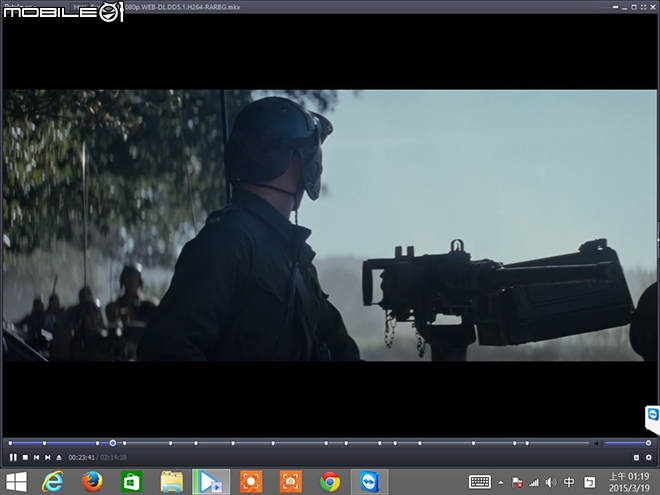
Task: Open the TeamViewer side panel tab
Action: pos(653,418)
